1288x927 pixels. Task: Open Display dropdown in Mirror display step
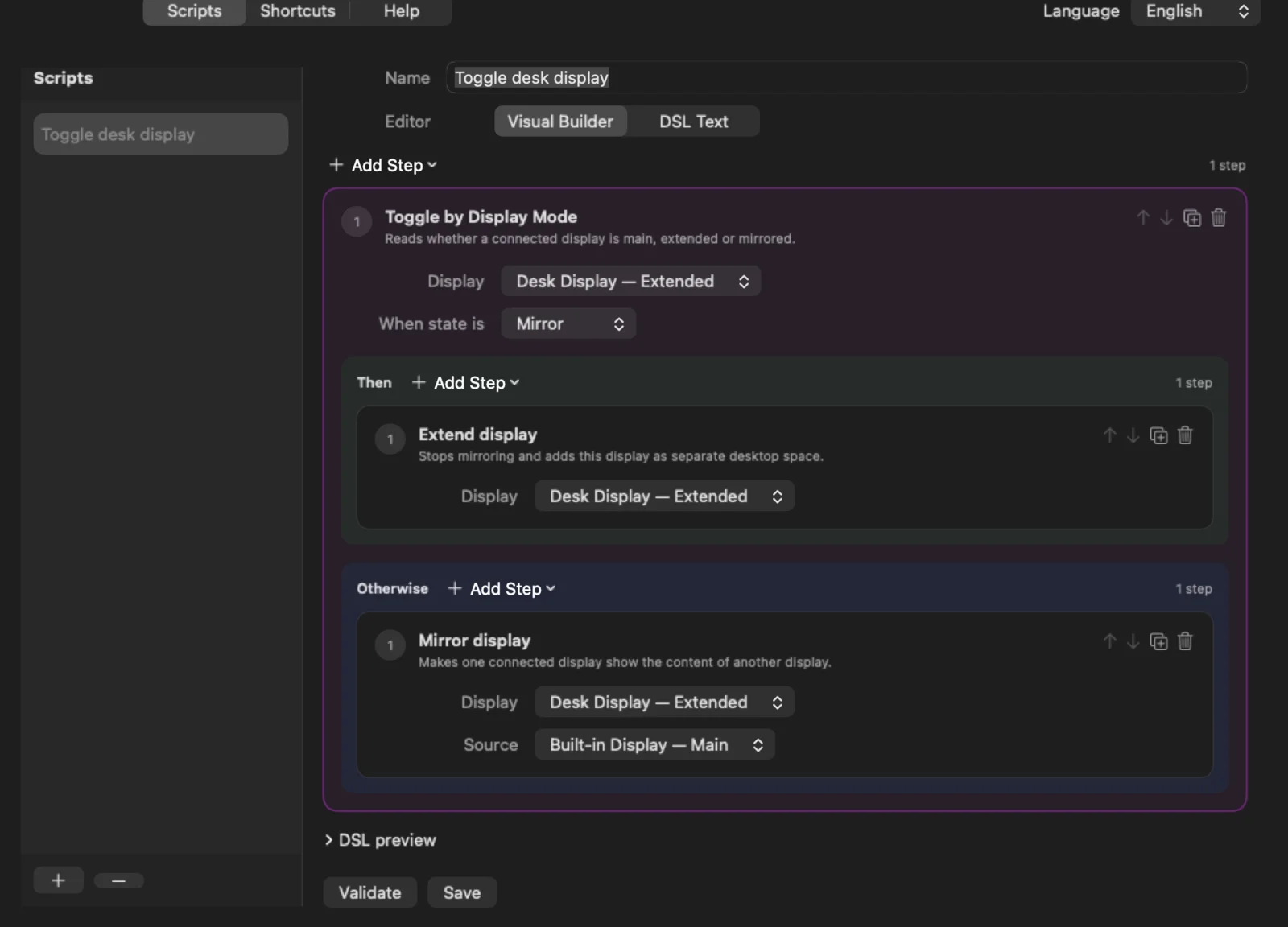coord(664,702)
